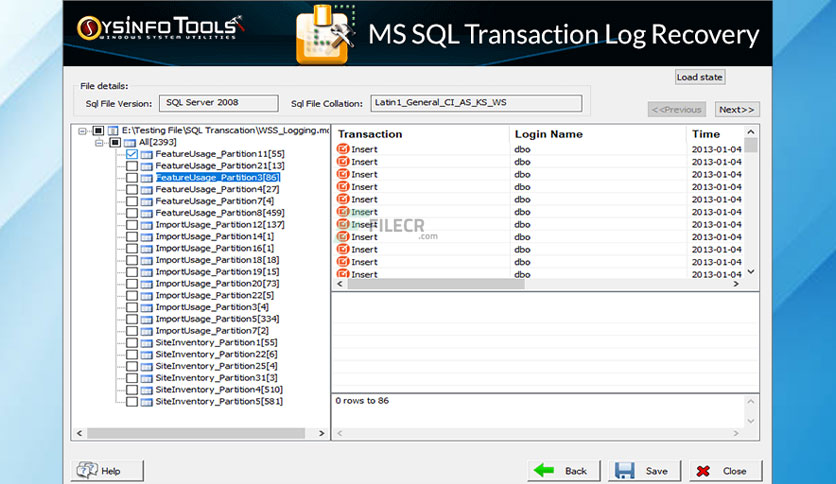Click the table icon of FeatureUsage_Partition11[55]
This screenshot has height=484, width=836.
147,154
